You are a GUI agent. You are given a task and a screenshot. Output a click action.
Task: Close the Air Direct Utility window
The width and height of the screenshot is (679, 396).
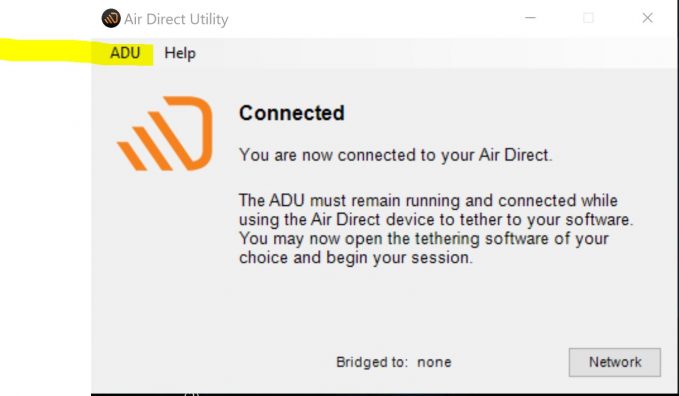tap(647, 18)
